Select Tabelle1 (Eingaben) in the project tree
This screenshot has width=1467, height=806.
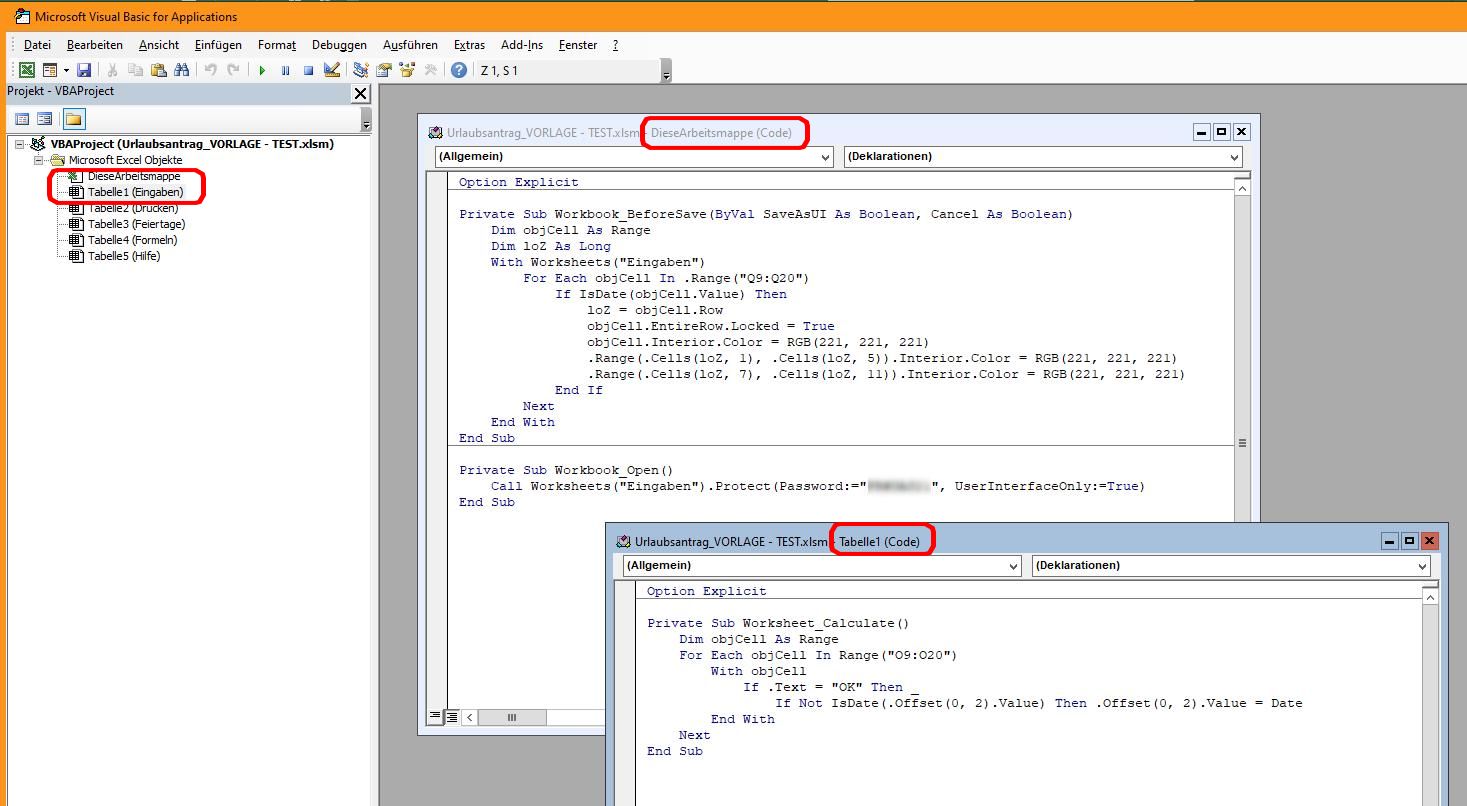pyautogui.click(x=135, y=192)
